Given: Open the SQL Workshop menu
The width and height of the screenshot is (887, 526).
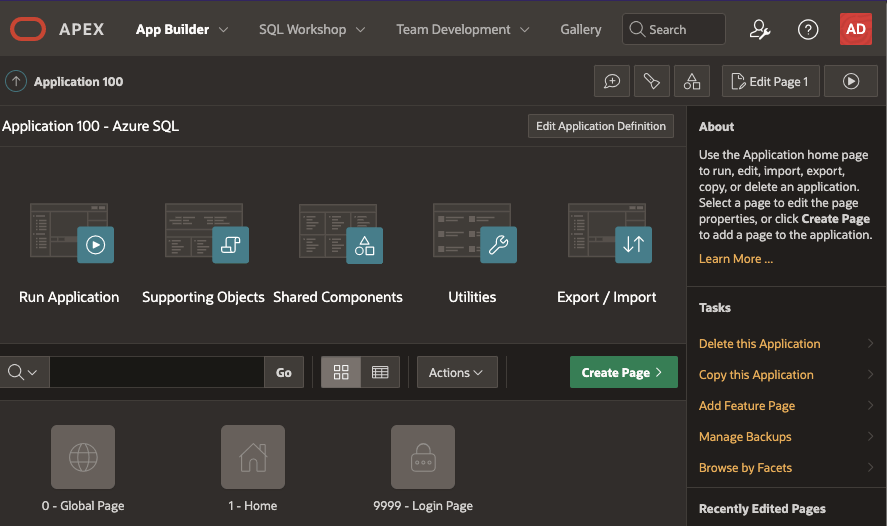Looking at the screenshot, I should 311,30.
